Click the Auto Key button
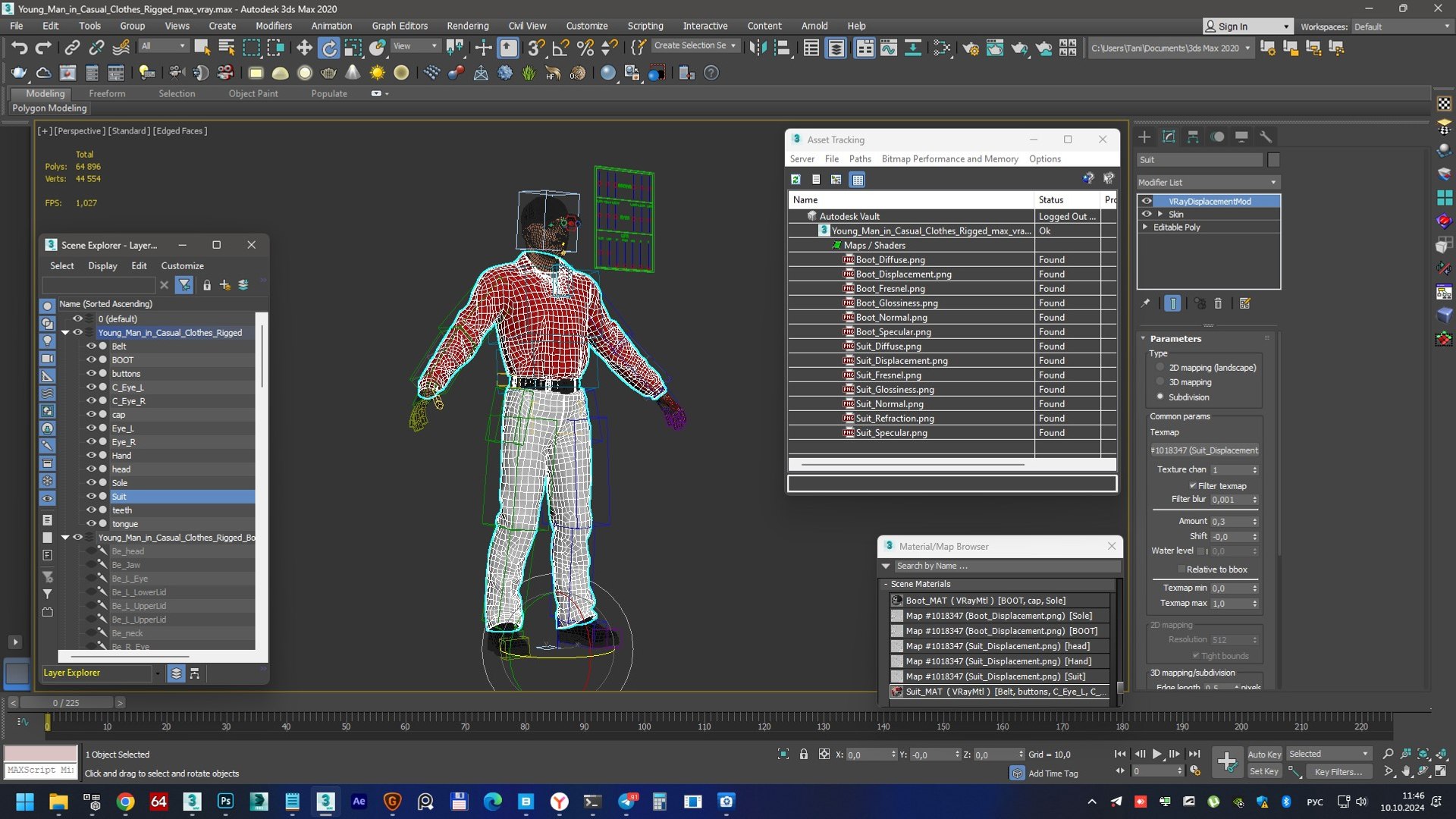This screenshot has width=1456, height=819. click(x=1264, y=754)
